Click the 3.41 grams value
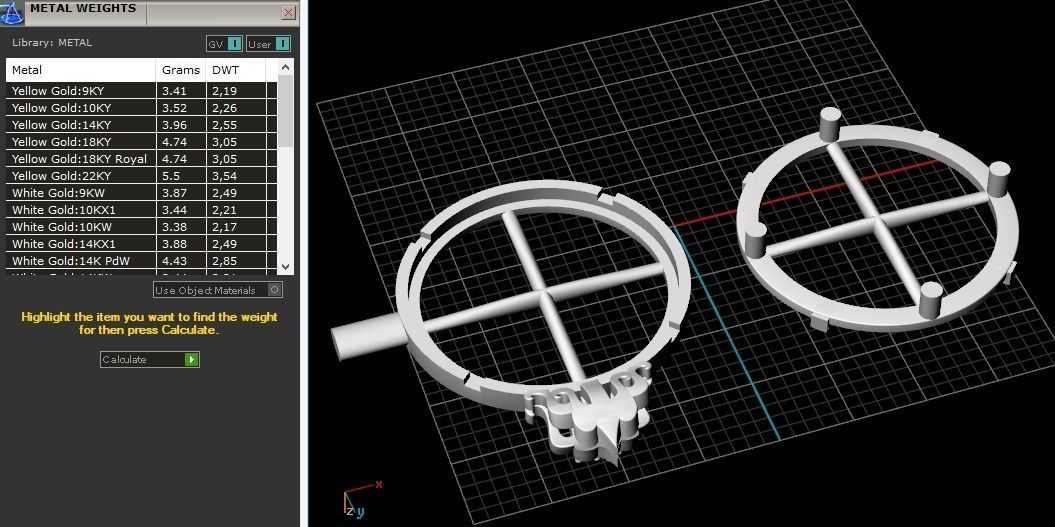The height and width of the screenshot is (527, 1055). click(x=174, y=90)
